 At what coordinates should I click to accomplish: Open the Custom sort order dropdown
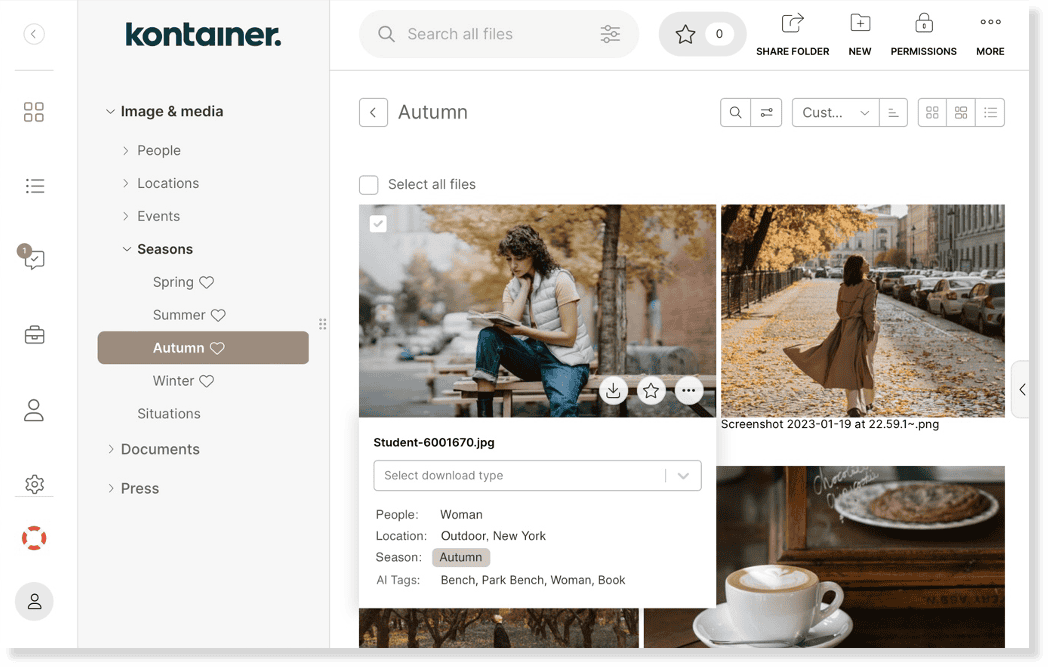pyautogui.click(x=834, y=113)
